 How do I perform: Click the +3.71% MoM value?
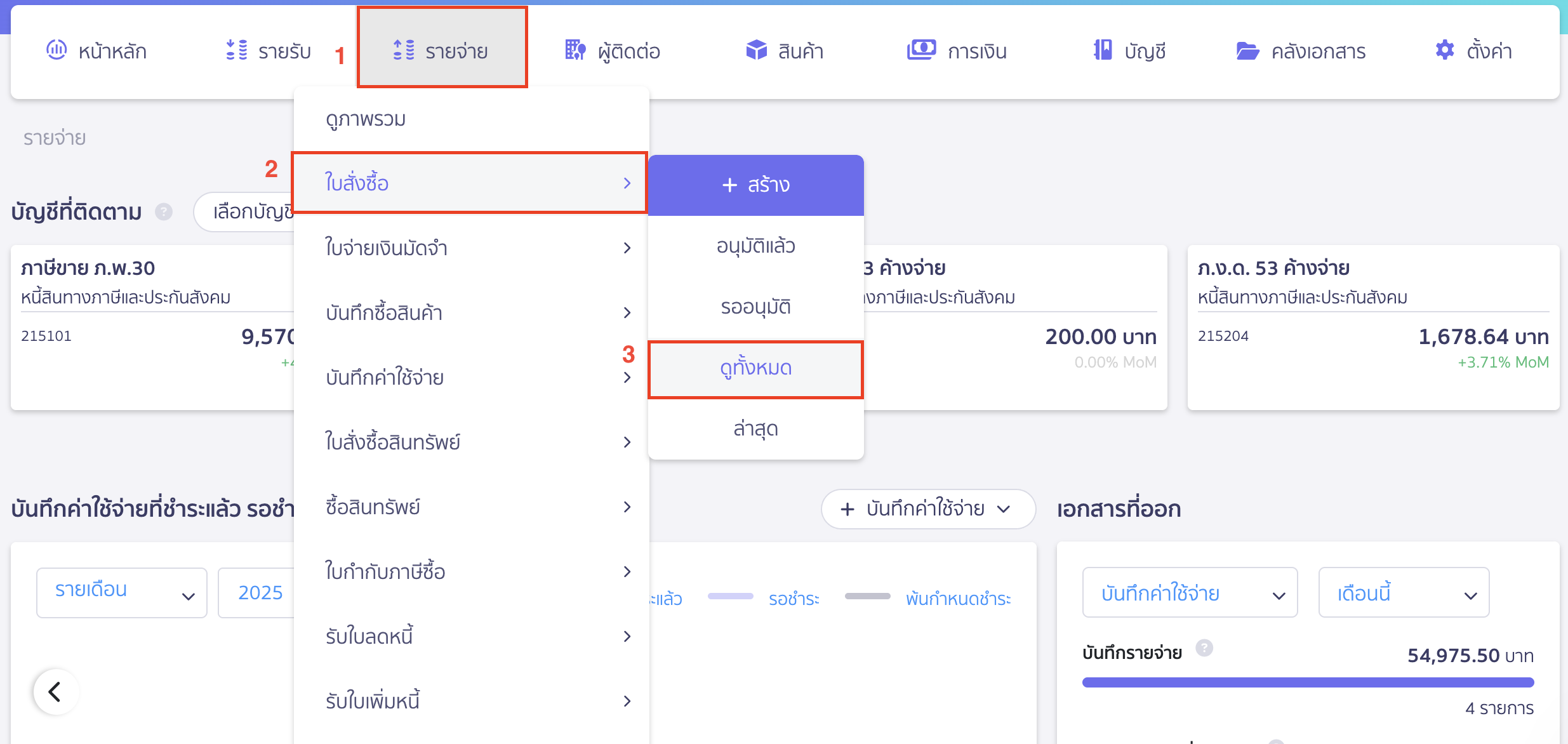click(x=1503, y=362)
